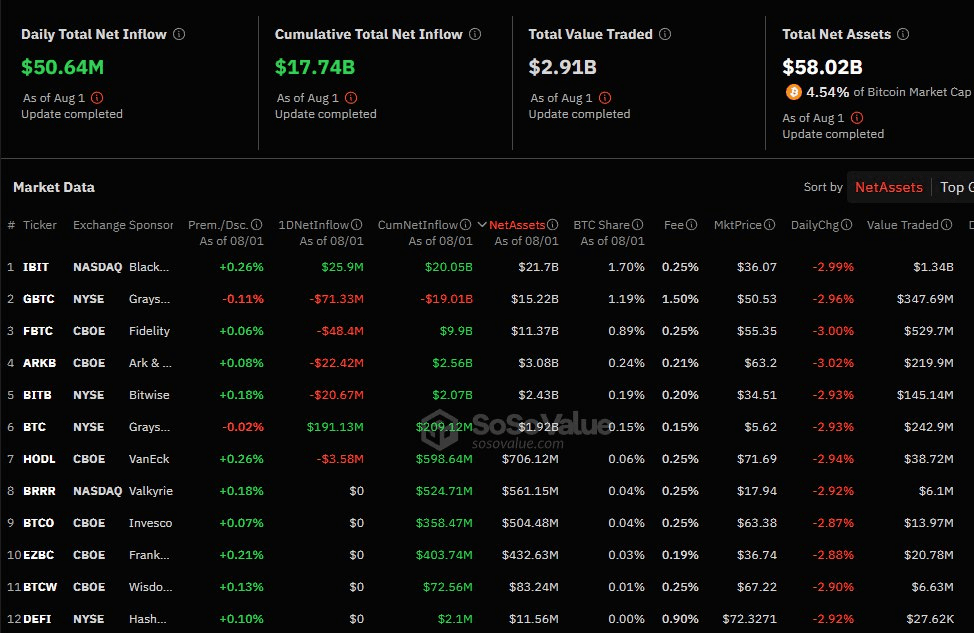Click $191.13M inflow cell in BTC row
Screen dimensions: 974x633
coord(335,427)
